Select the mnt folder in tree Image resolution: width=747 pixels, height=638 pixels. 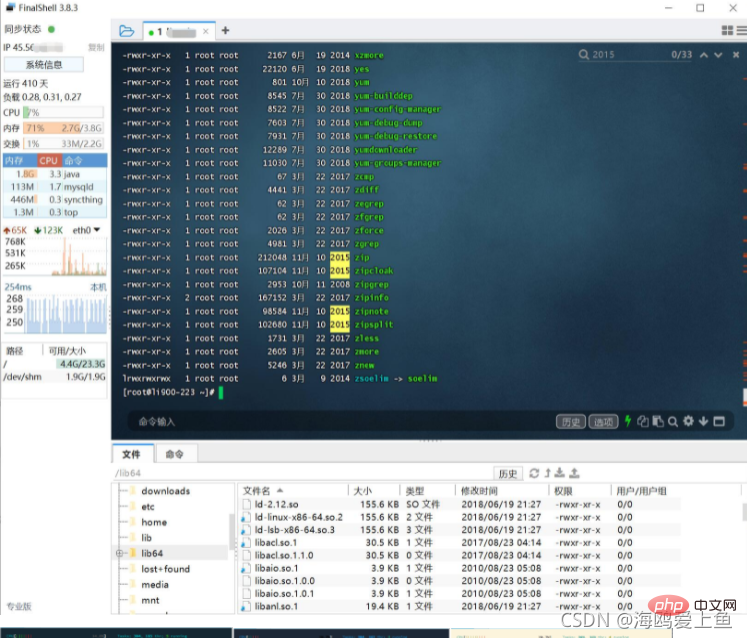point(150,600)
